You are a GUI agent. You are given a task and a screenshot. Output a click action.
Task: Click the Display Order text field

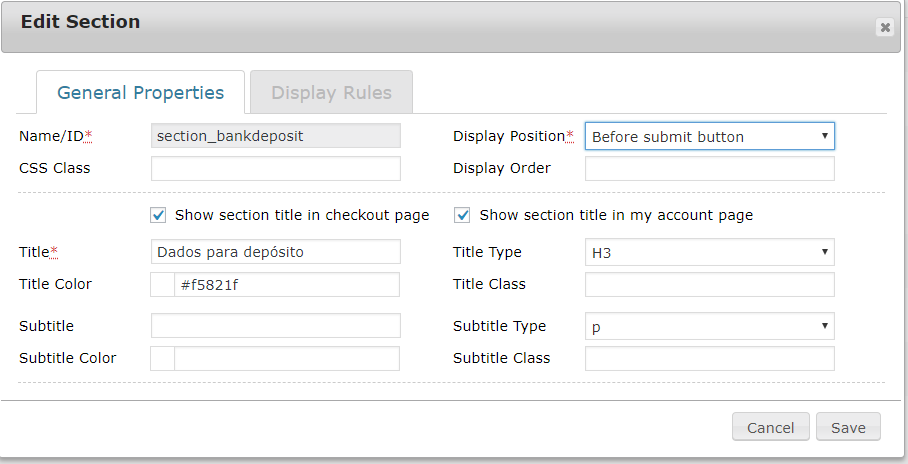tap(709, 169)
